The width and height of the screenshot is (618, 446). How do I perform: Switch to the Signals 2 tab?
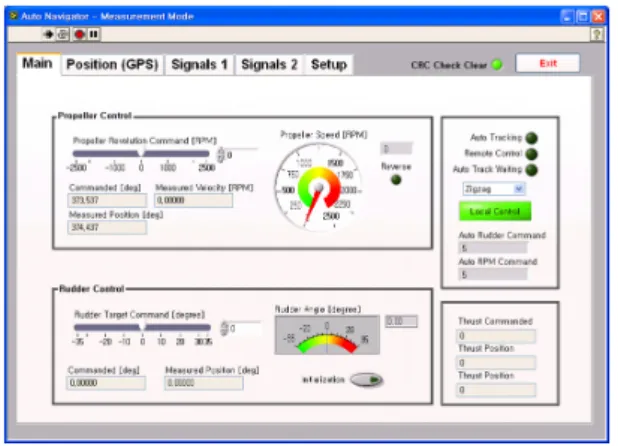269,64
